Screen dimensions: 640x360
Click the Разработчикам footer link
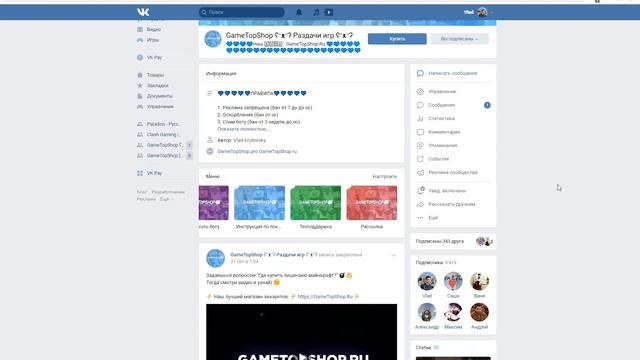click(x=168, y=192)
